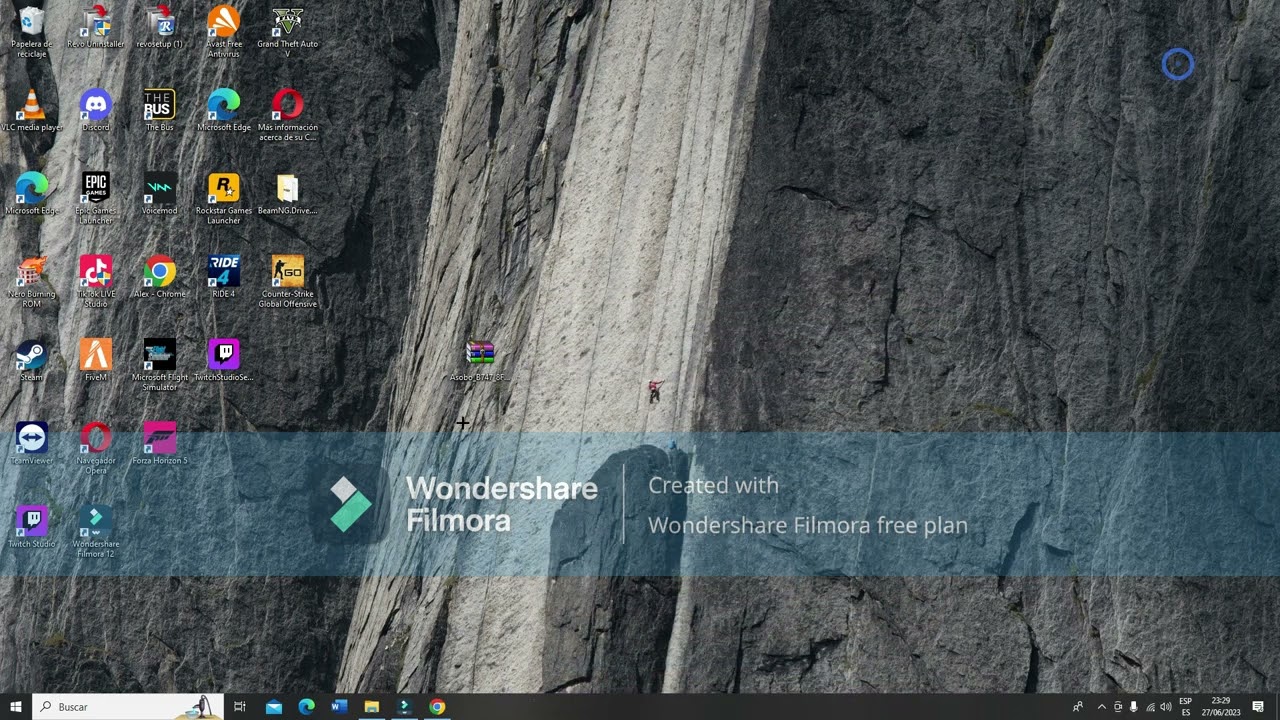1280x720 pixels.
Task: Select the RIDE 4 game icon
Action: point(224,277)
